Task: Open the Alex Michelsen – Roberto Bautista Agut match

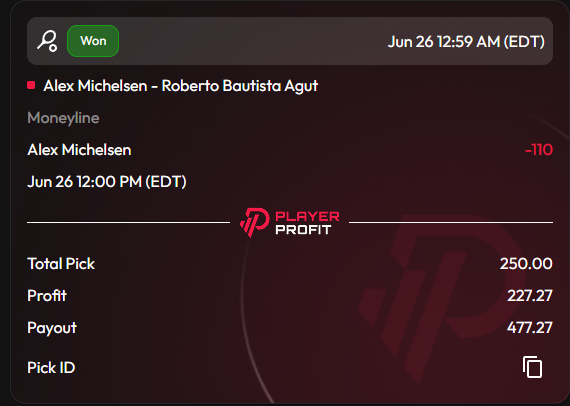Action: click(181, 86)
